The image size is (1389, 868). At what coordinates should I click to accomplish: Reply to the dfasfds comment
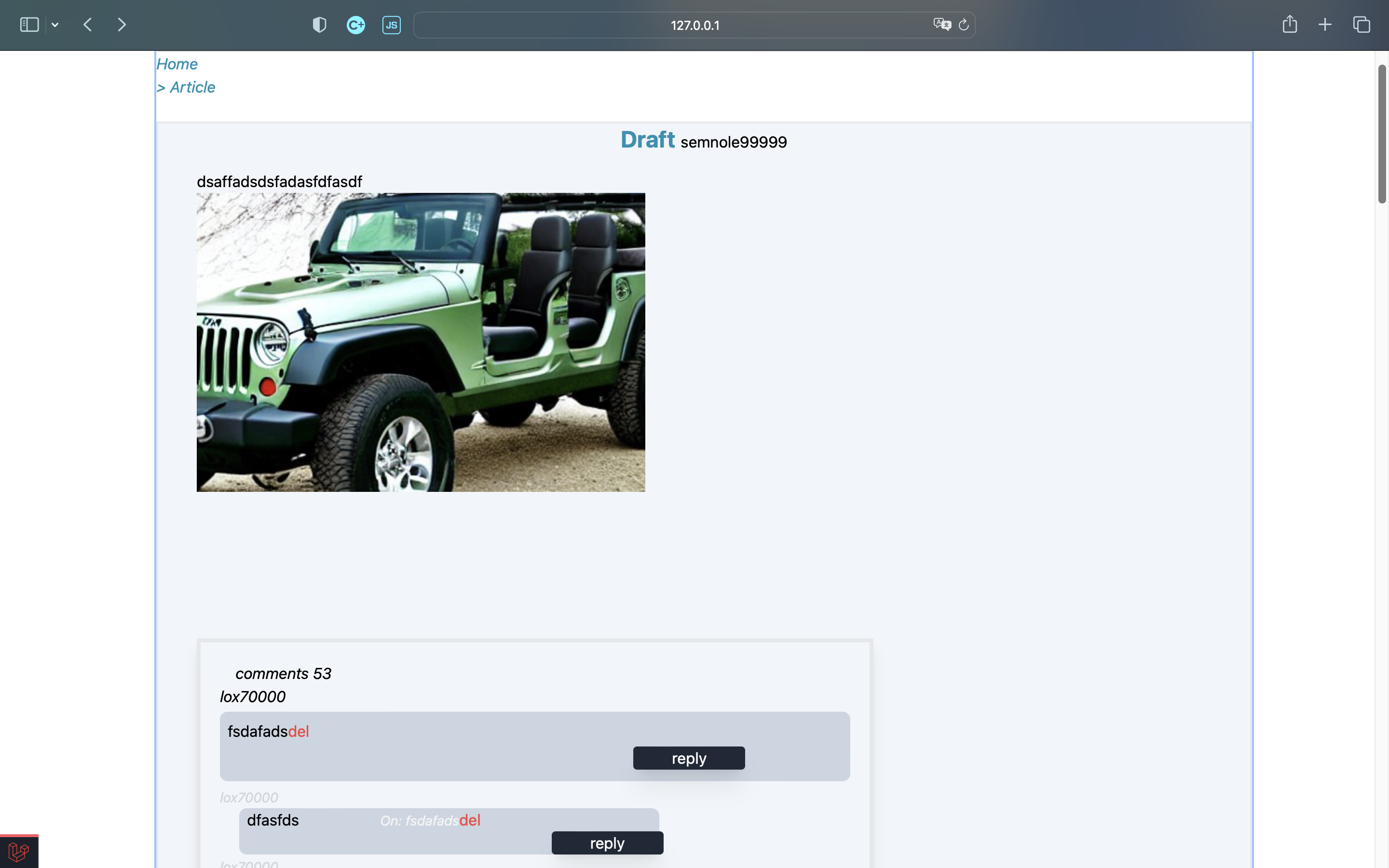coord(607,843)
